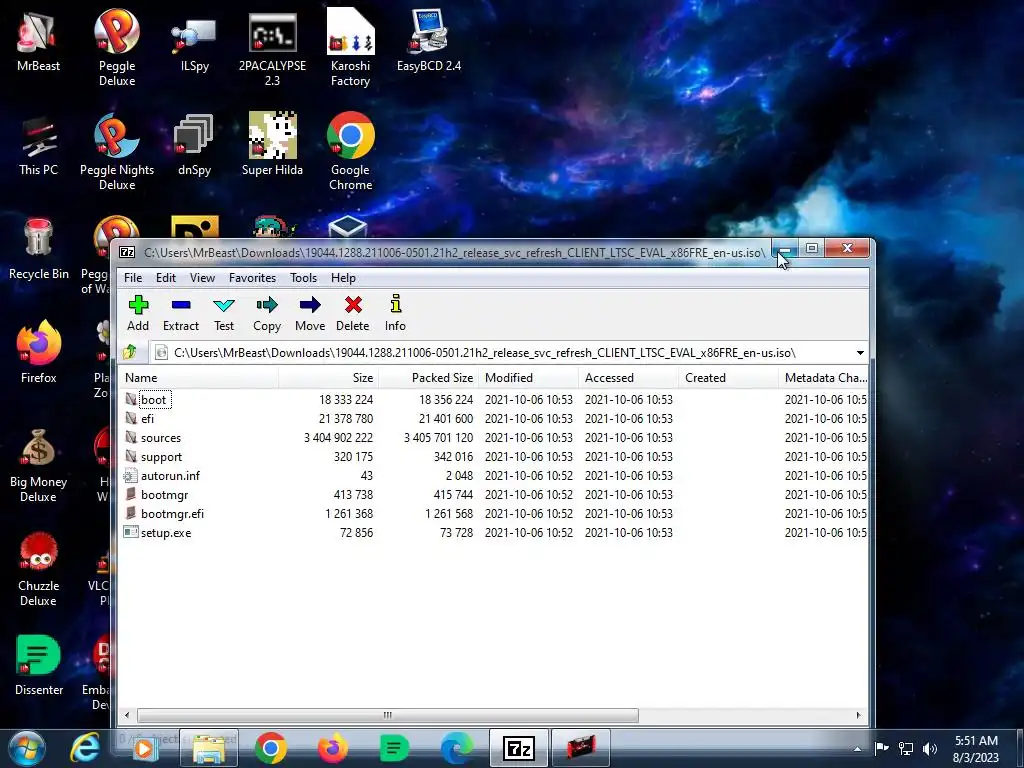1024x768 pixels.
Task: Open the File menu
Action: [x=133, y=278]
